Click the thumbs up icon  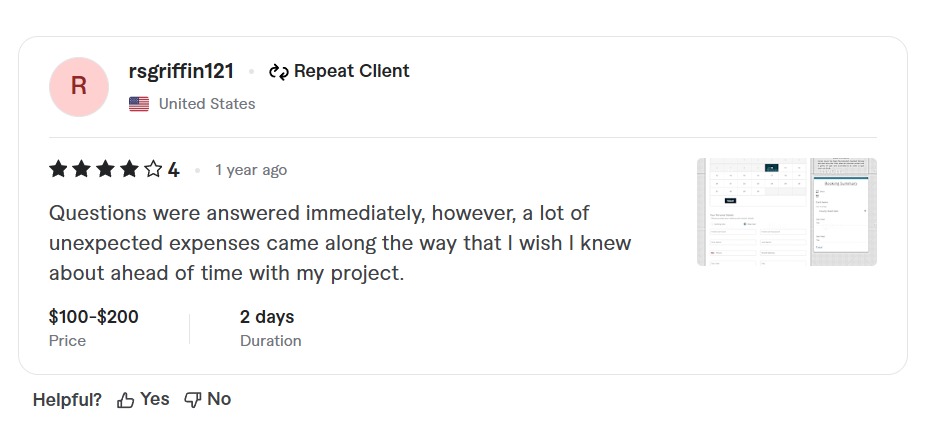[x=126, y=400]
